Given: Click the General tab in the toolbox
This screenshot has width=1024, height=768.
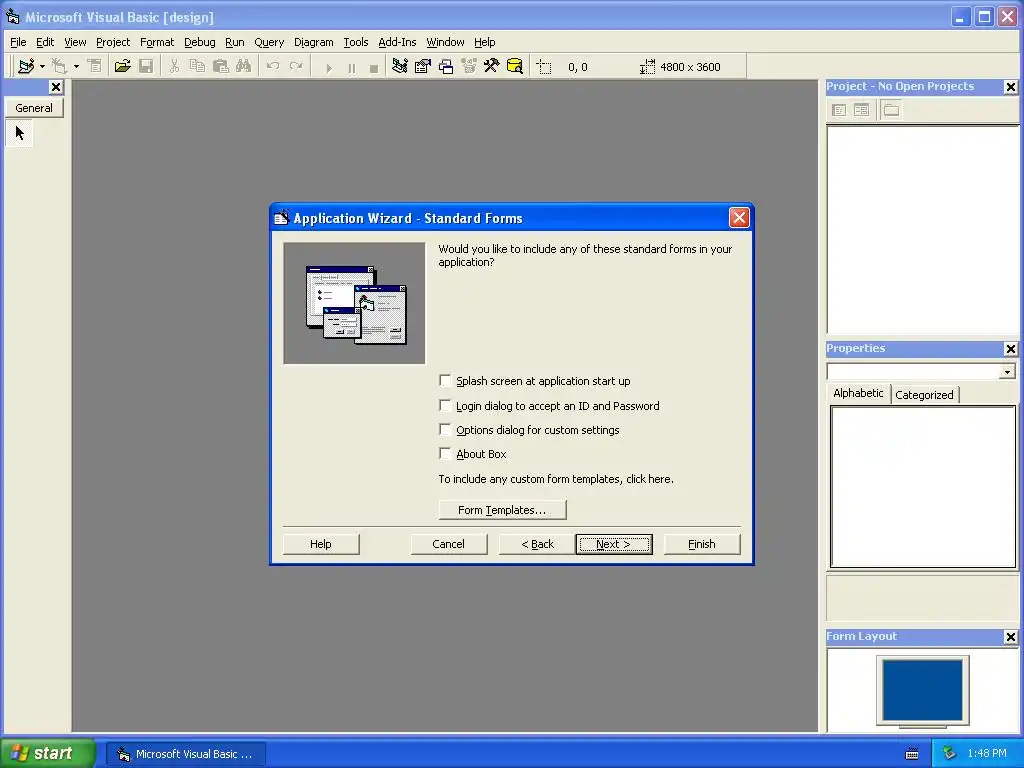Looking at the screenshot, I should point(34,108).
